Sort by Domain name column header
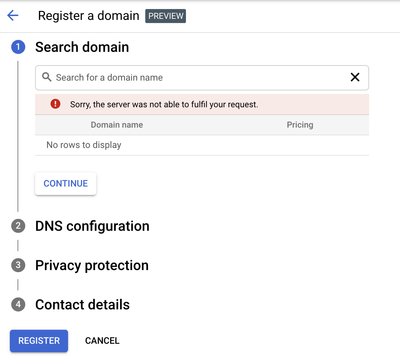The width and height of the screenshot is (400, 364). tap(117, 125)
